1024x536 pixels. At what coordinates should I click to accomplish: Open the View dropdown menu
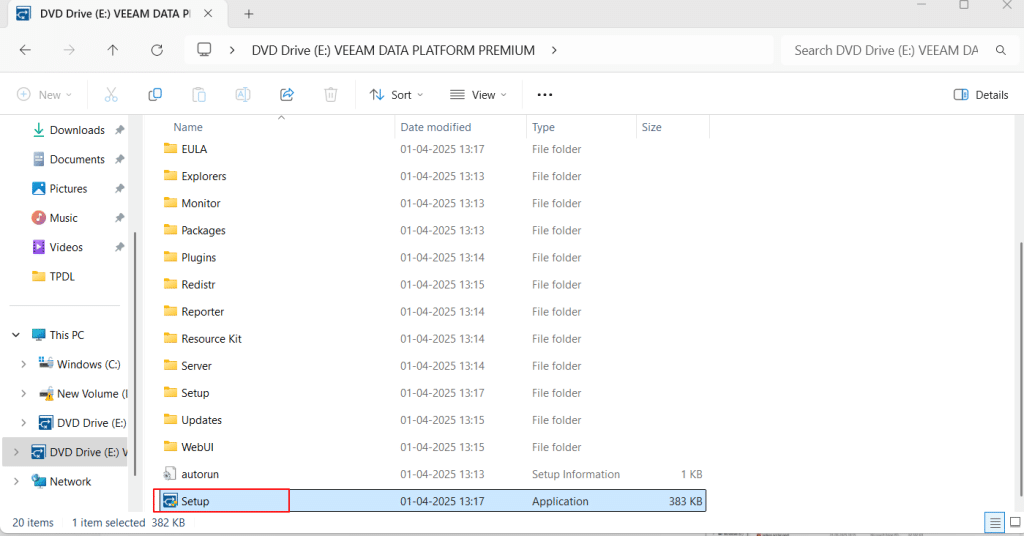click(479, 95)
